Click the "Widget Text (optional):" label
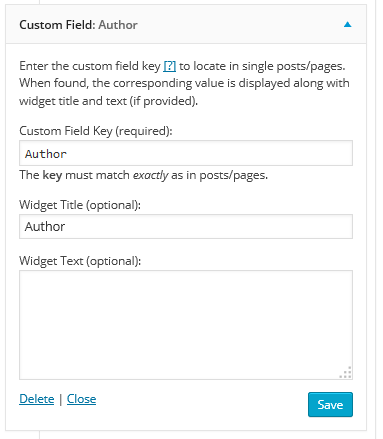The width and height of the screenshot is (383, 439). coord(80,261)
